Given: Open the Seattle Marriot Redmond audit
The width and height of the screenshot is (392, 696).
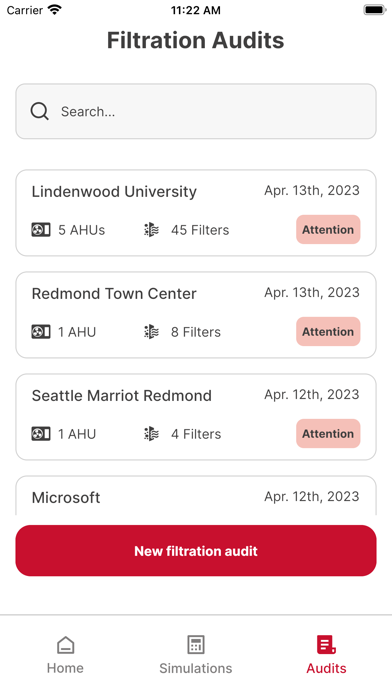Looking at the screenshot, I should (196, 417).
